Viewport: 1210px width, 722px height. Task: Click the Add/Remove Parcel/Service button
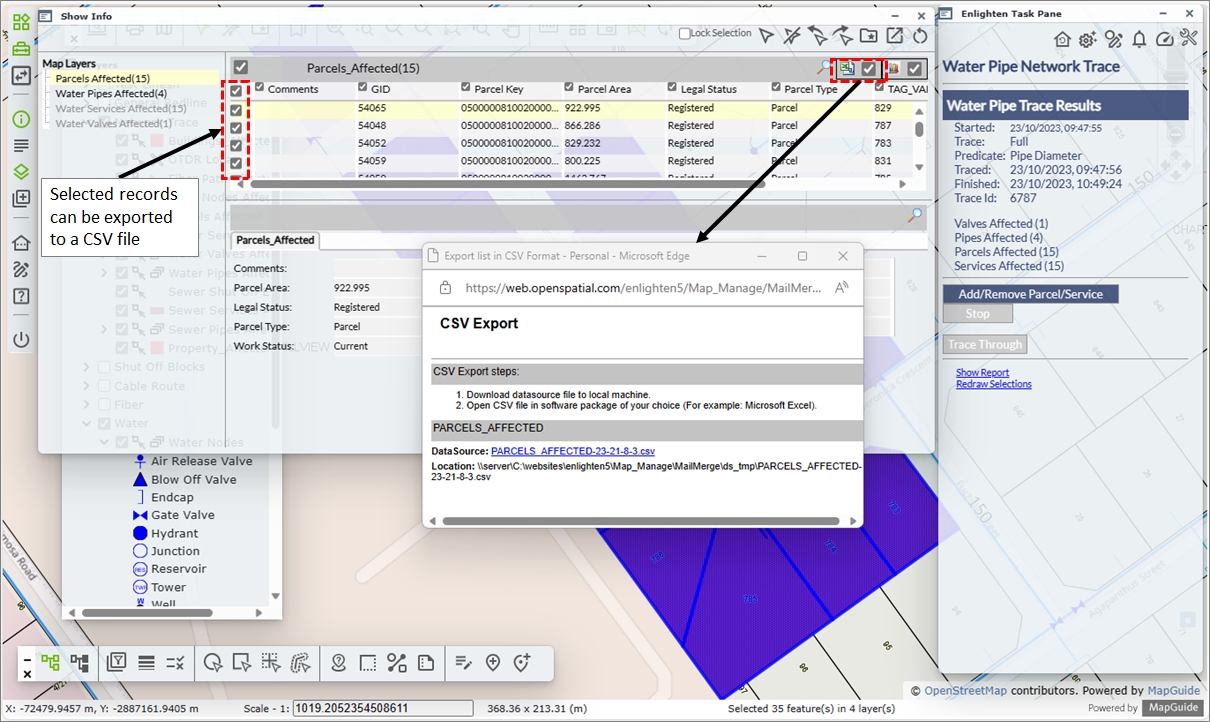pos(1030,294)
